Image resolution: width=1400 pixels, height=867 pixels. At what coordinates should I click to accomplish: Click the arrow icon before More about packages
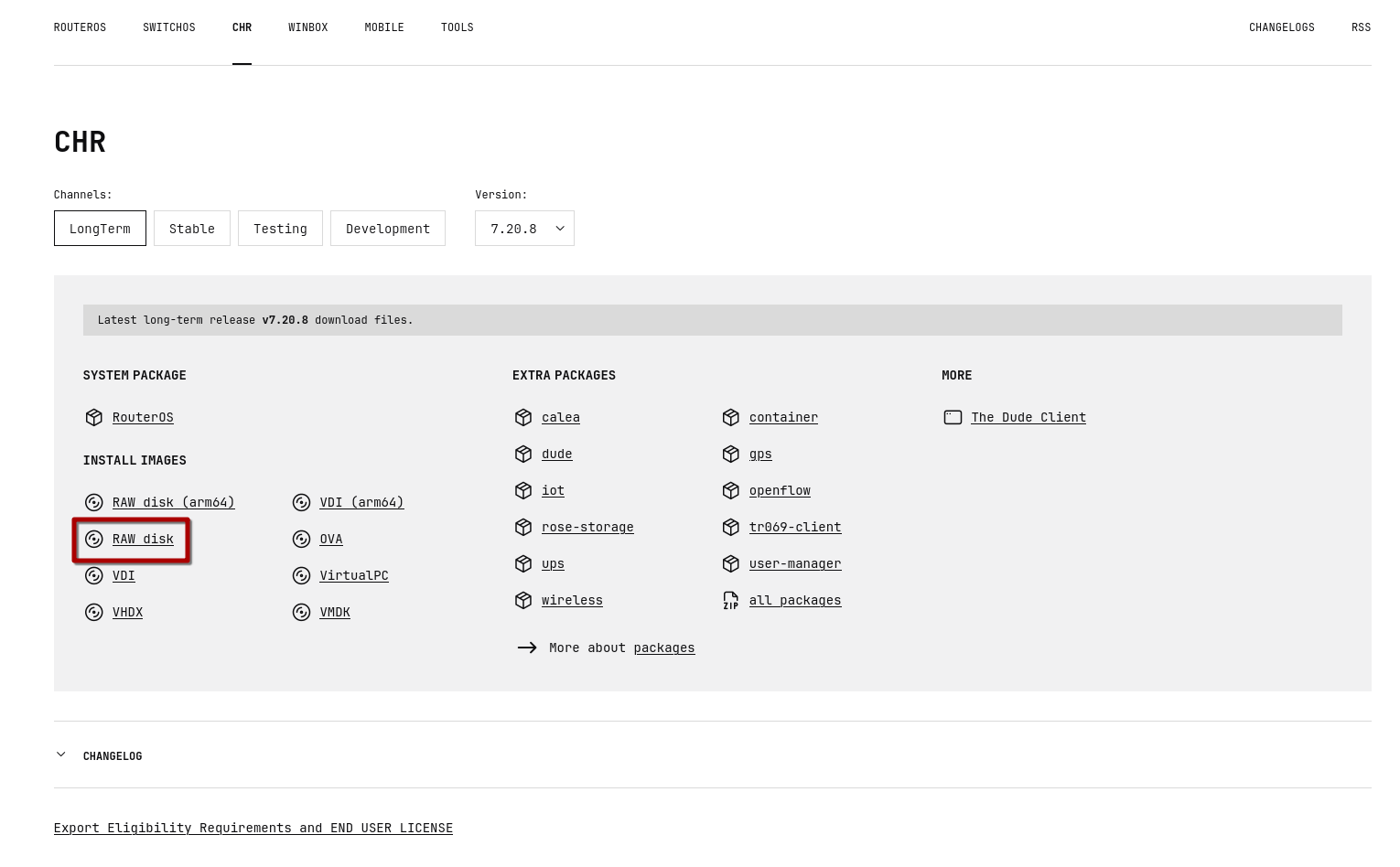527,648
